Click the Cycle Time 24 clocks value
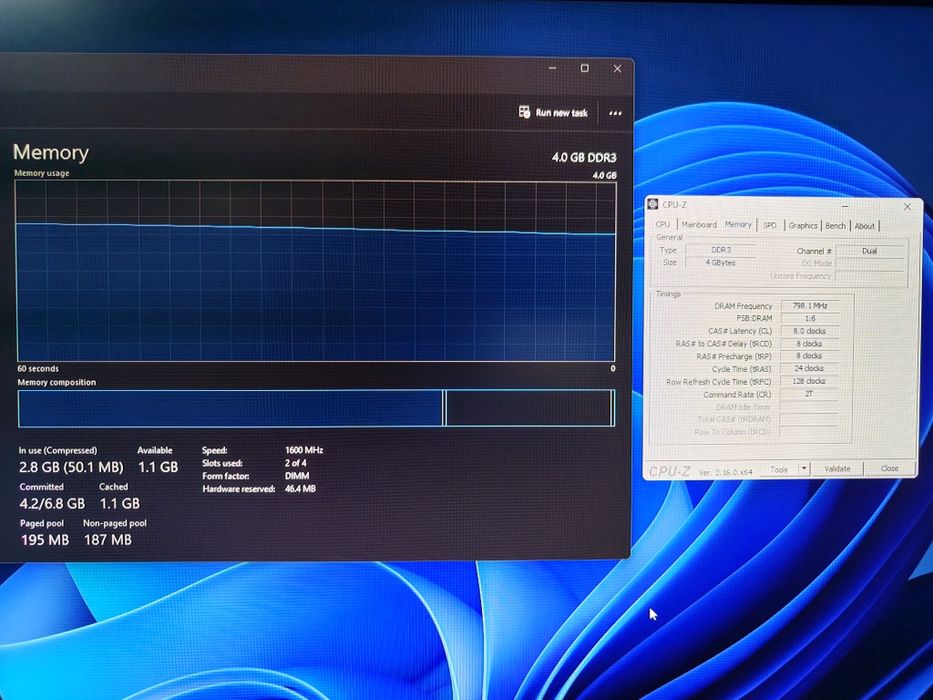The width and height of the screenshot is (933, 700). click(809, 368)
